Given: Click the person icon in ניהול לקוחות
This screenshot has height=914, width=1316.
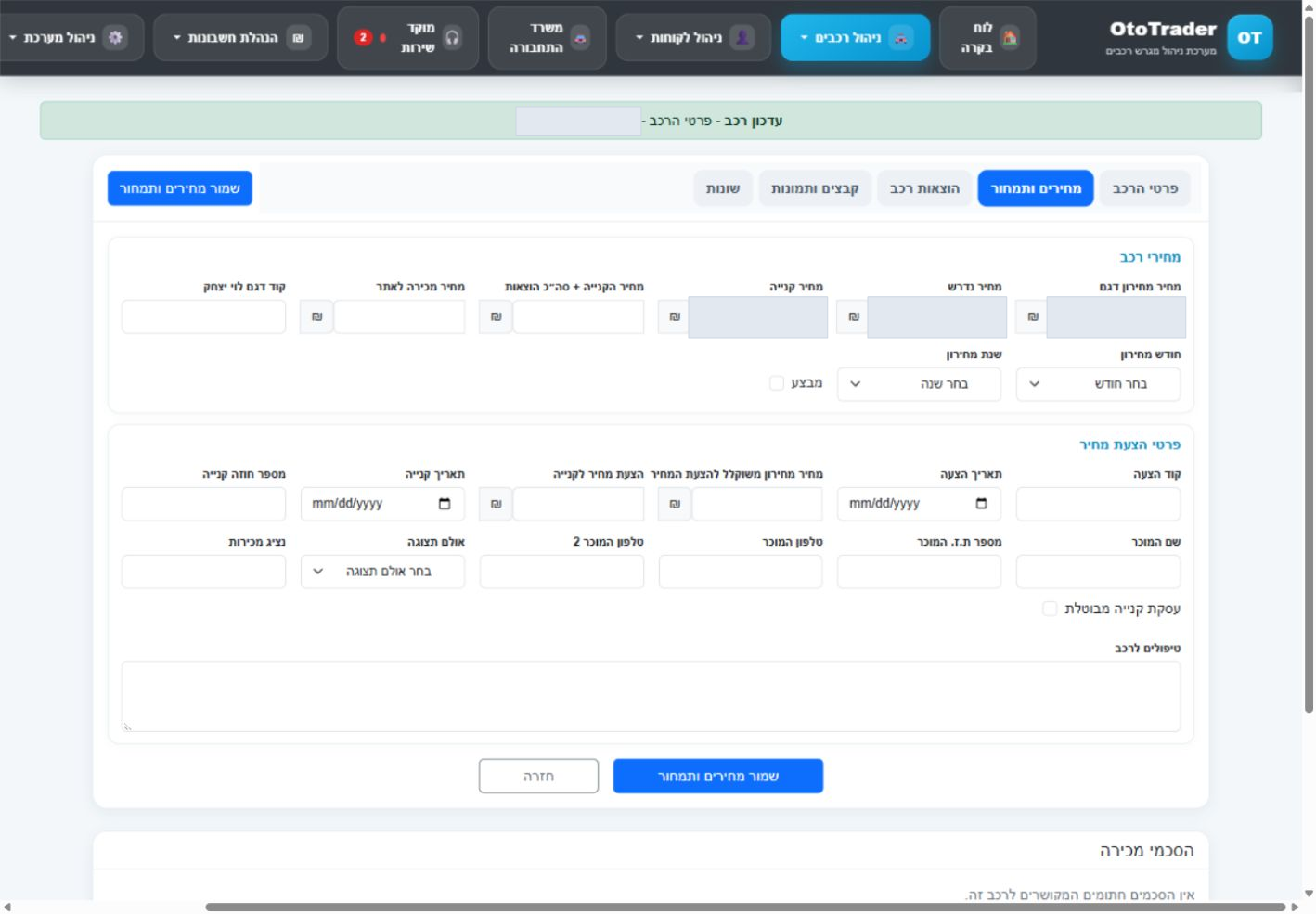Looking at the screenshot, I should coord(742,38).
